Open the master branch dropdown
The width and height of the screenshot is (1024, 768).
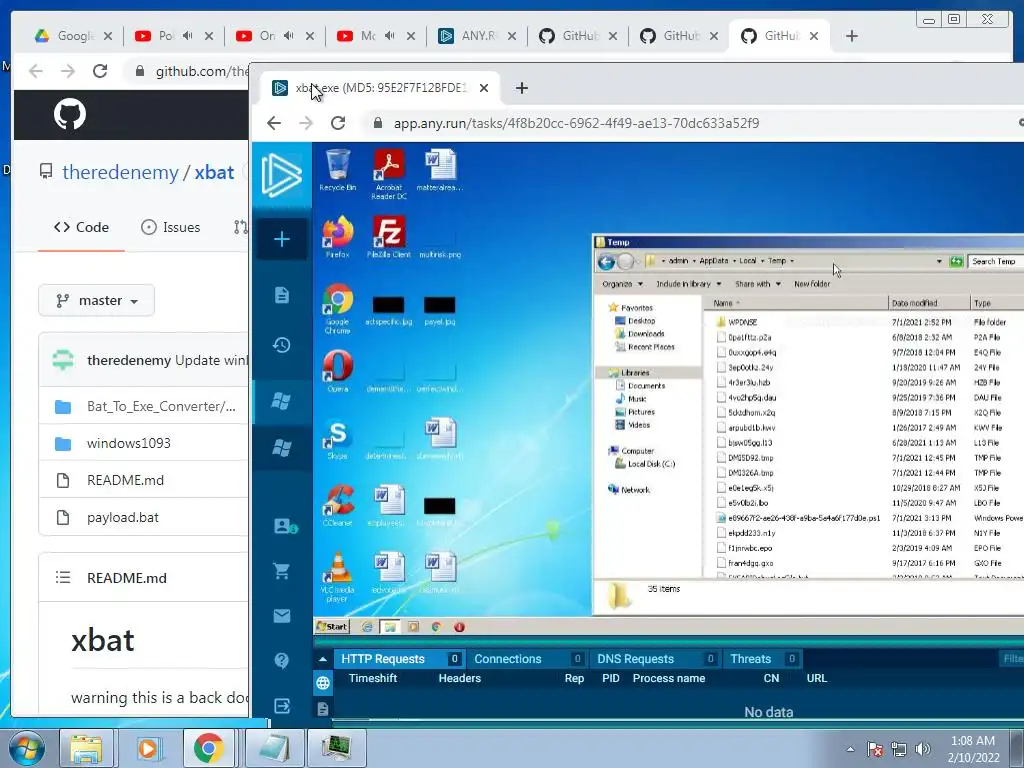point(97,300)
